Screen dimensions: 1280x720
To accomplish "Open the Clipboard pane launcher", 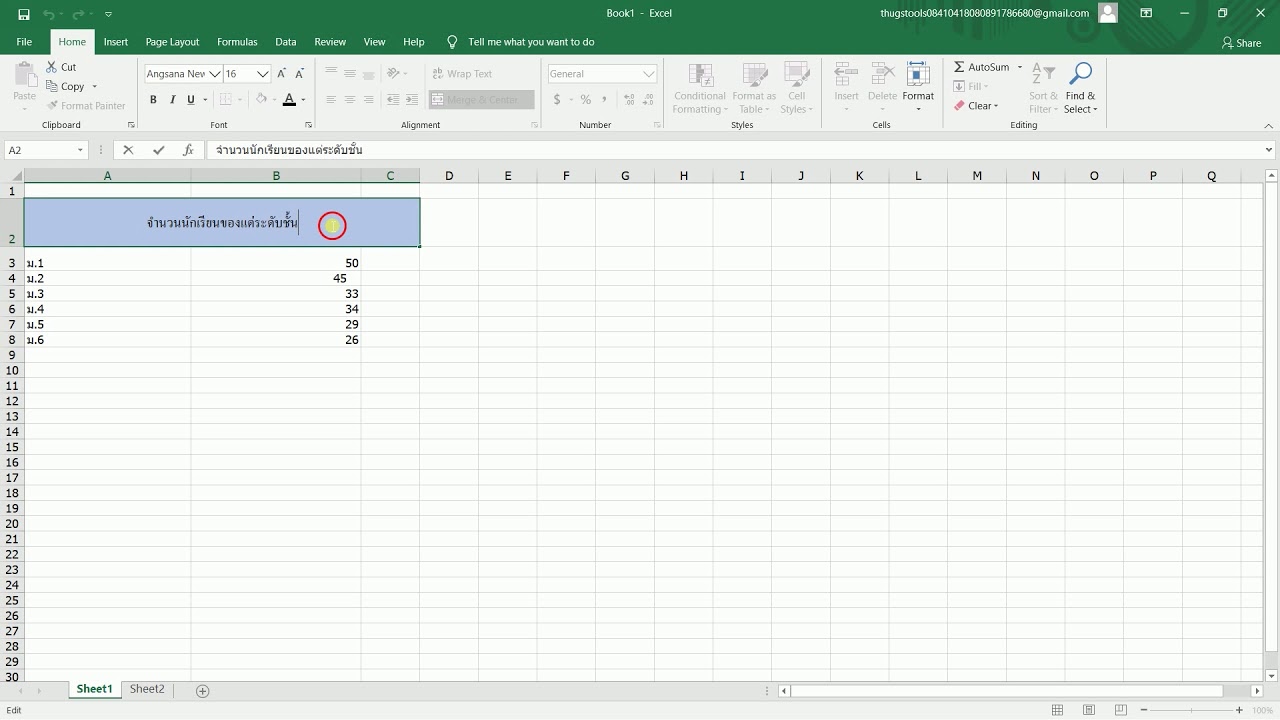I will point(131,125).
